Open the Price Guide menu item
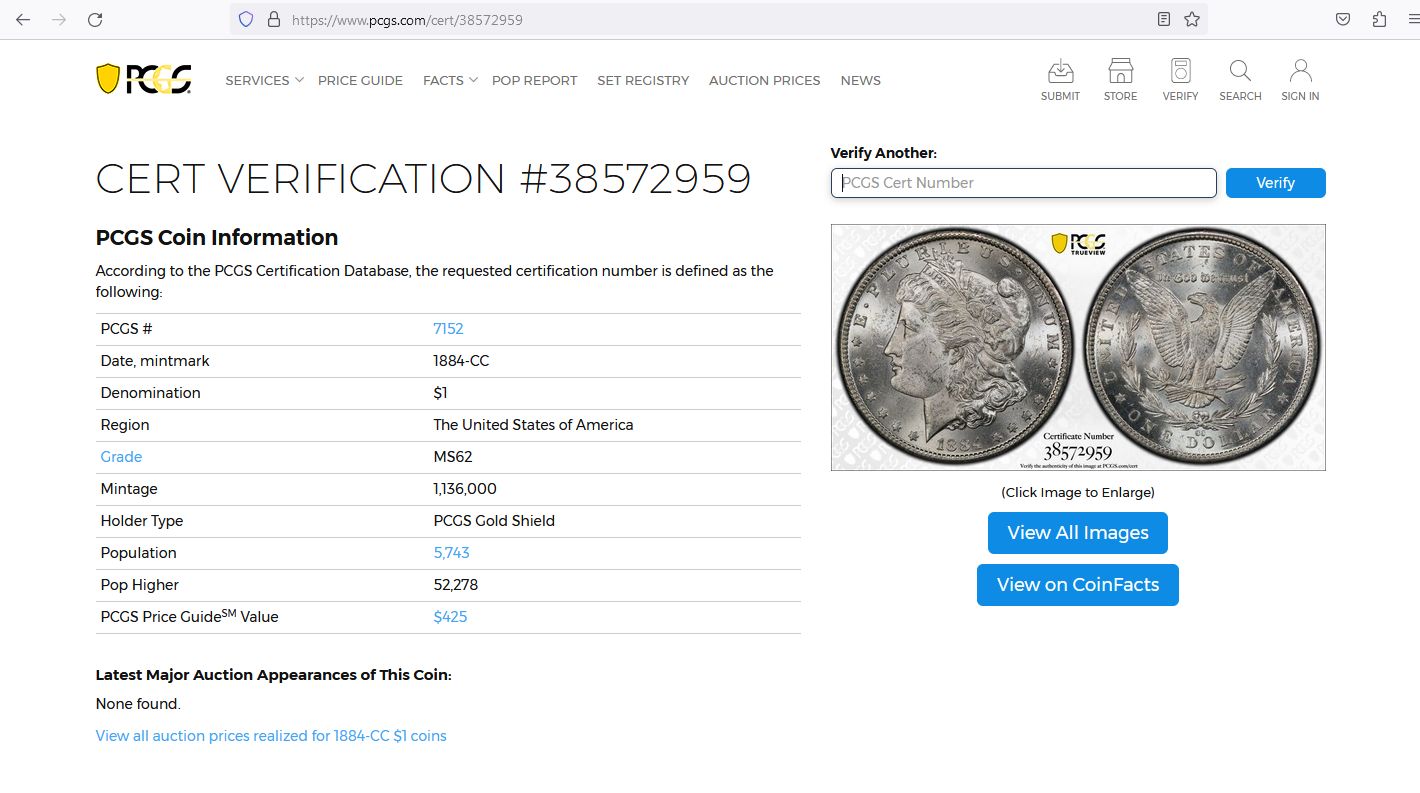This screenshot has height=793, width=1420. pos(360,80)
